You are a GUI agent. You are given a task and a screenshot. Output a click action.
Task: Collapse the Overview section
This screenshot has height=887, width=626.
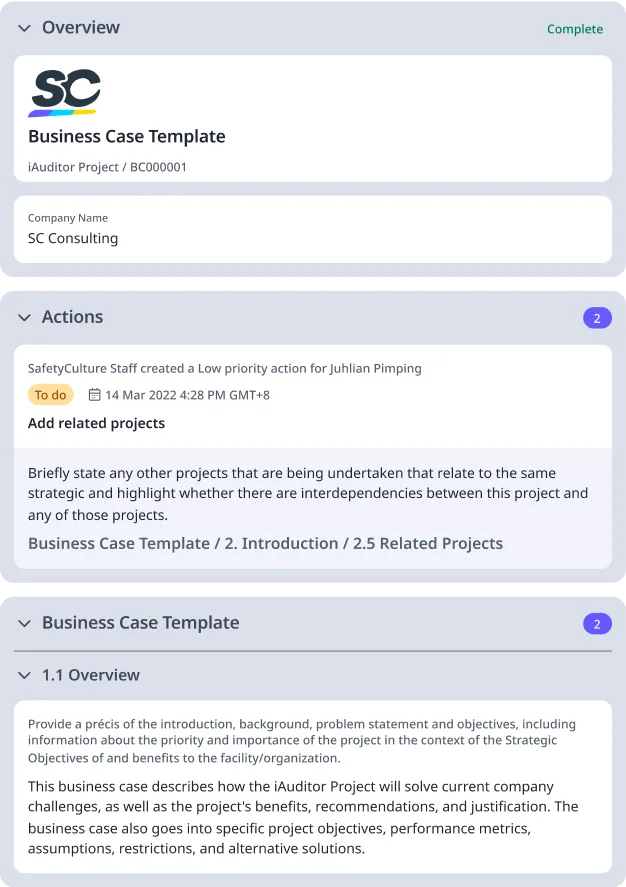24,29
